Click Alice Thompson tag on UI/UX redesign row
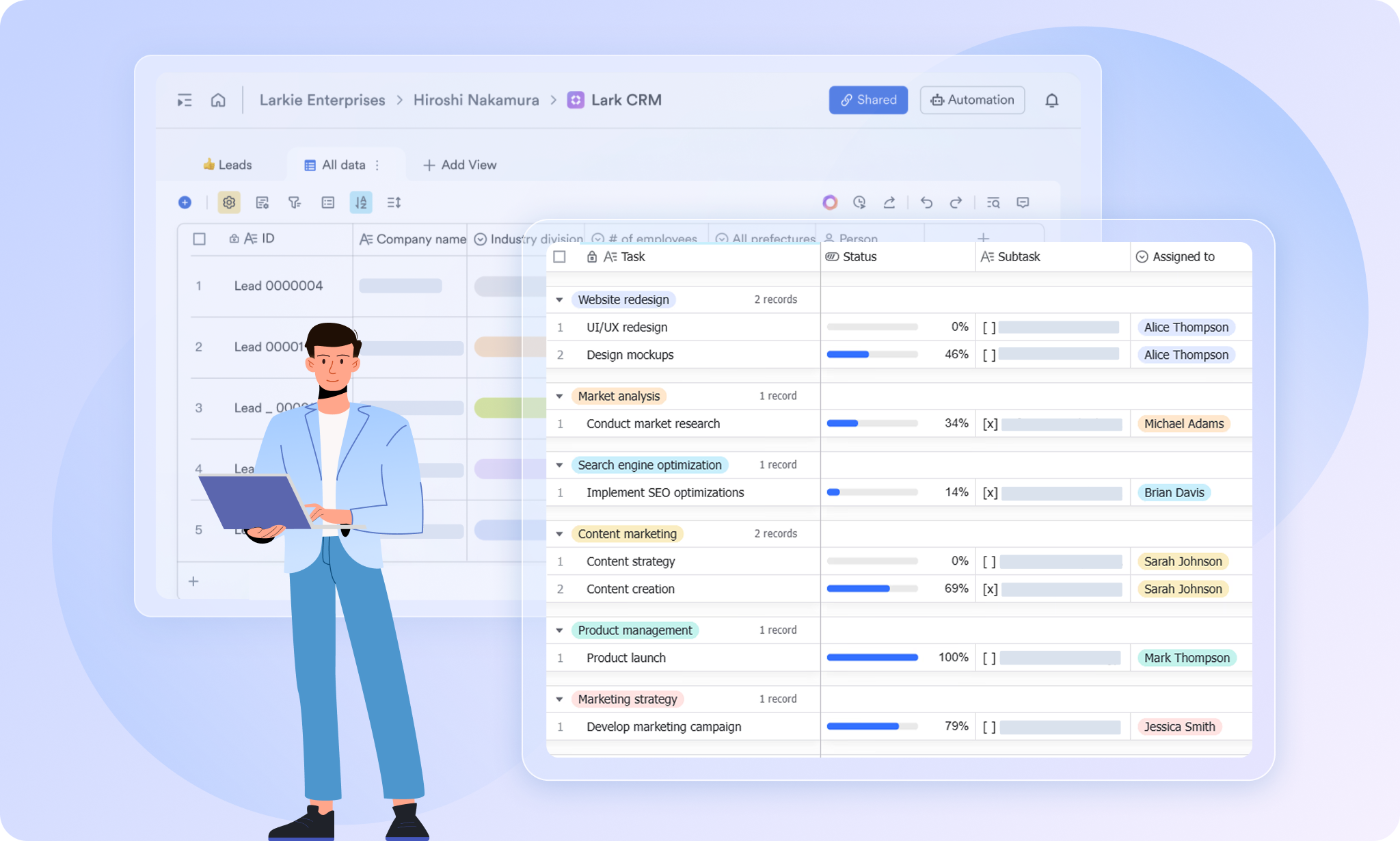Viewport: 1400px width, 841px height. tap(1186, 328)
